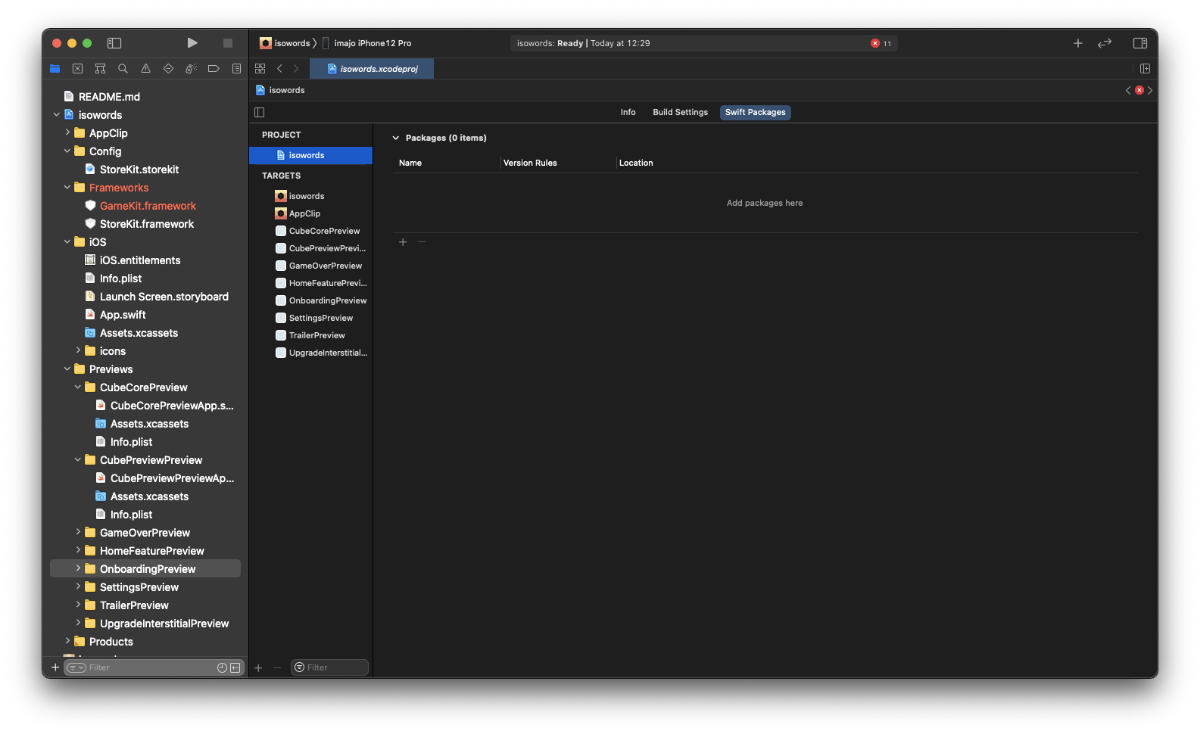Click the red issue icon in jump bar

(x=1139, y=90)
